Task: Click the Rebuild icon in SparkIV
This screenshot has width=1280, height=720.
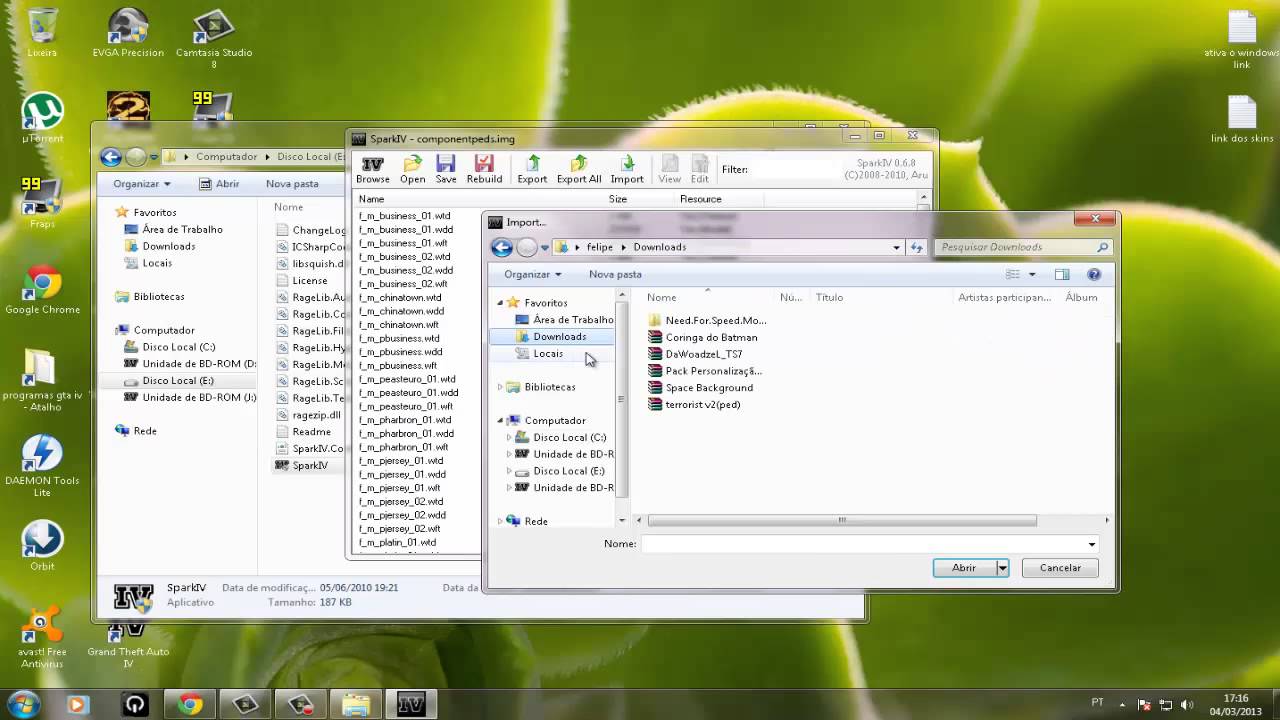Action: [x=484, y=169]
